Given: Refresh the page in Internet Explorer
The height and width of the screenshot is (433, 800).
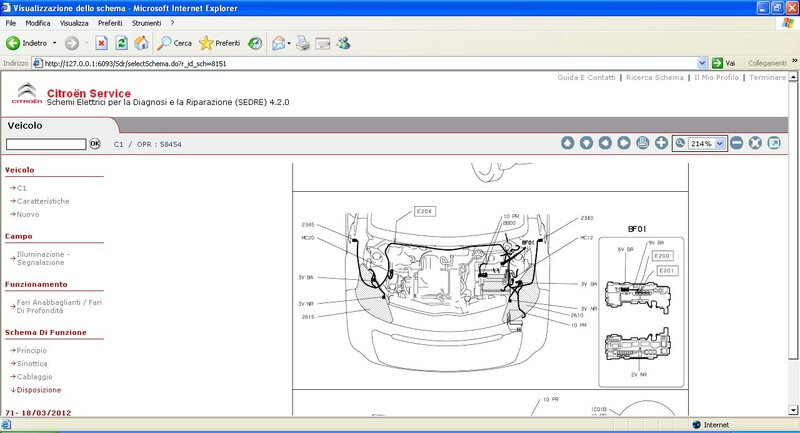Looking at the screenshot, I should pos(121,43).
